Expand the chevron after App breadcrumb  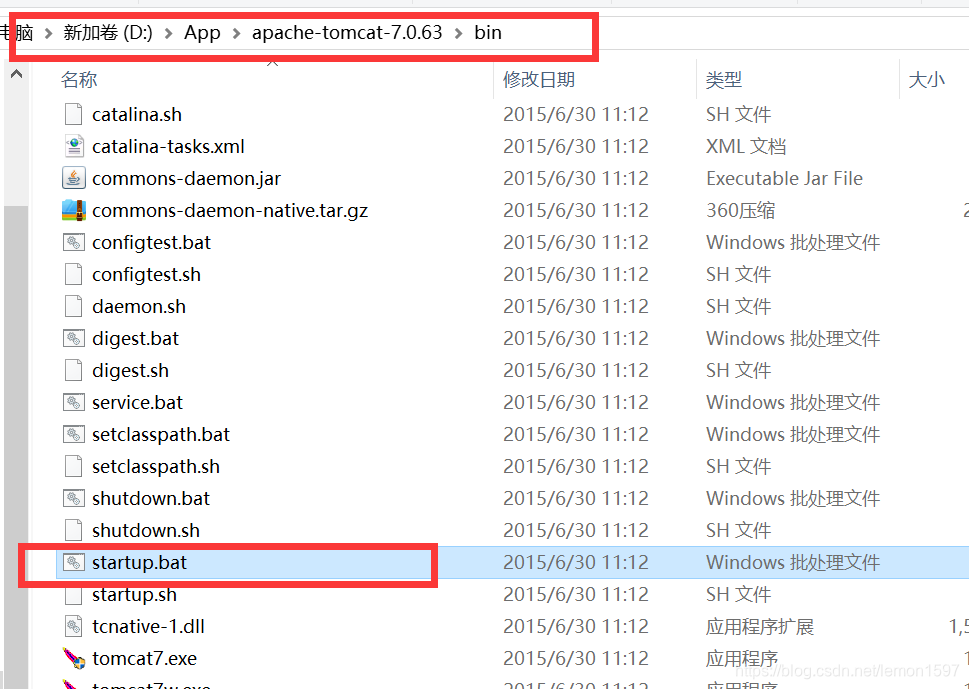click(236, 33)
